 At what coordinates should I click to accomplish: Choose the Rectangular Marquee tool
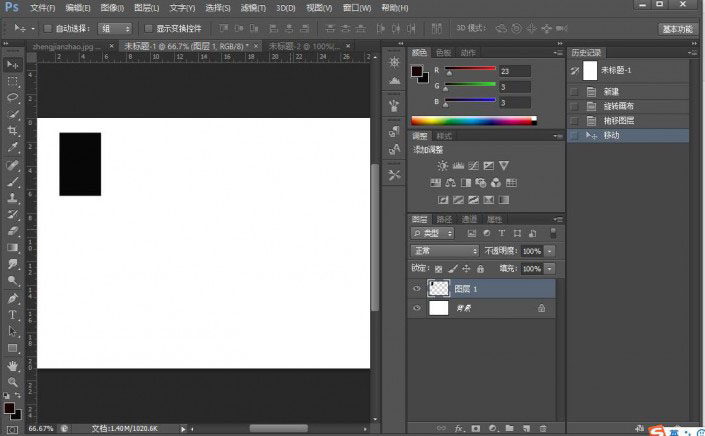(13, 81)
